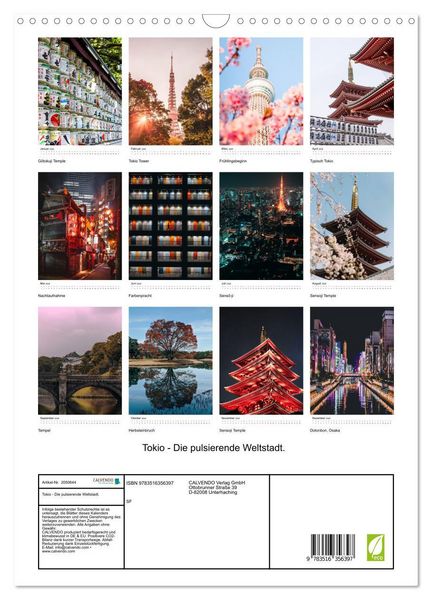Screen dimensions: 432x600
Task: Click the green eco leaf logo
Action: [375, 548]
